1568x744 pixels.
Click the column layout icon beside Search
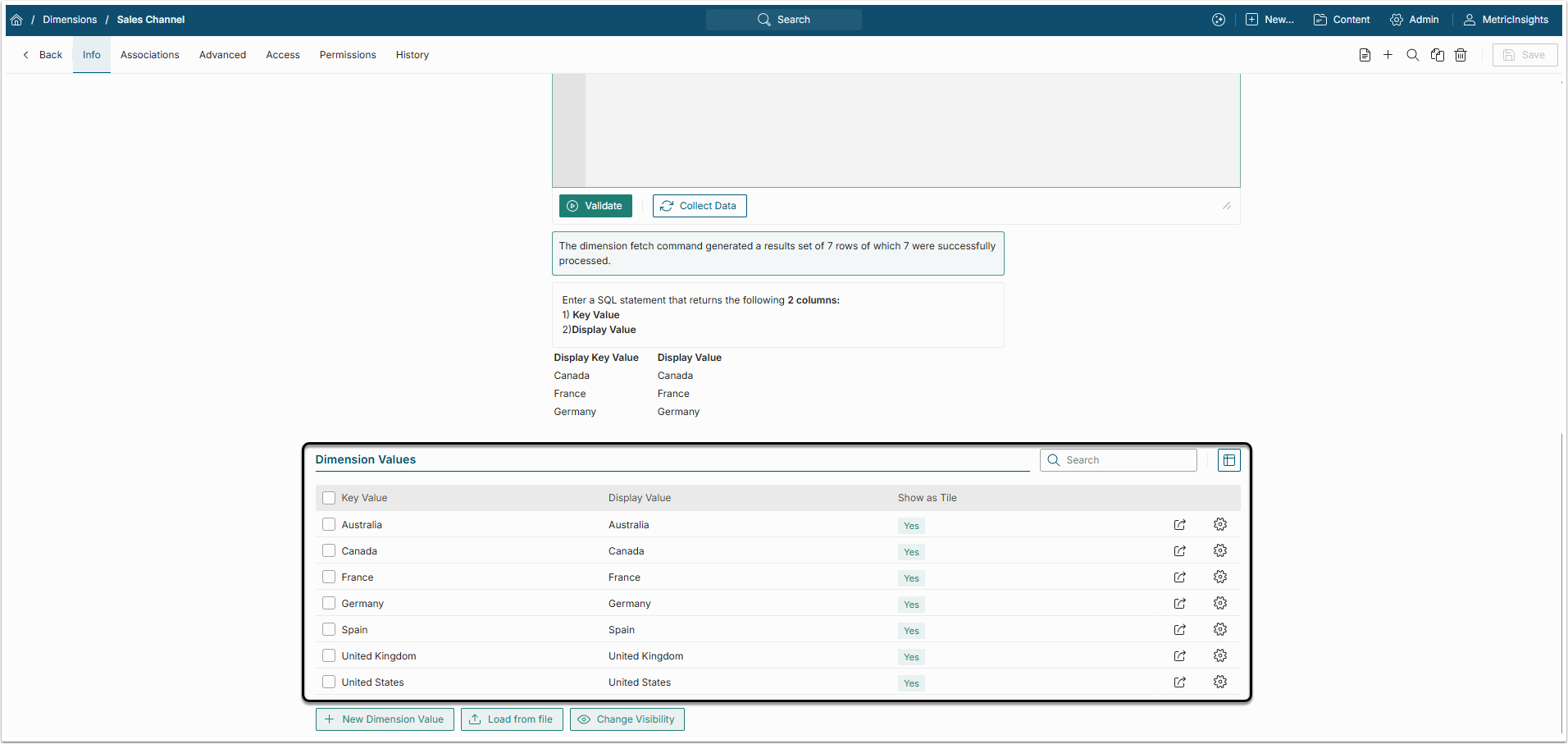(x=1228, y=460)
